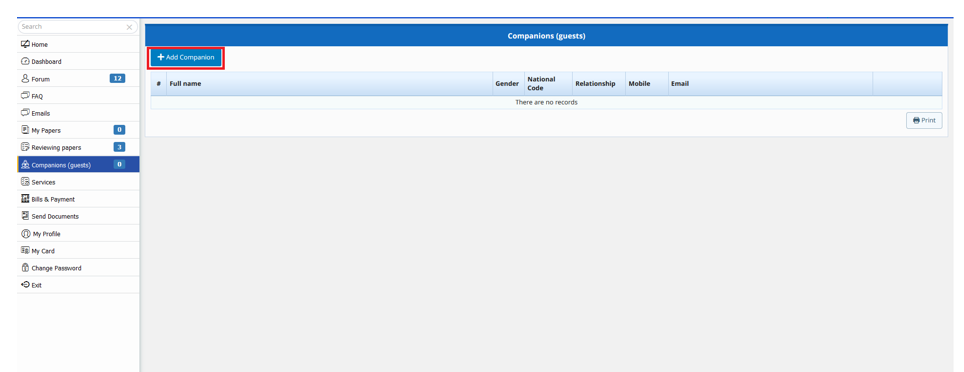Click the Exit icon in sidebar
This screenshot has width=964, height=372.
pos(25,285)
